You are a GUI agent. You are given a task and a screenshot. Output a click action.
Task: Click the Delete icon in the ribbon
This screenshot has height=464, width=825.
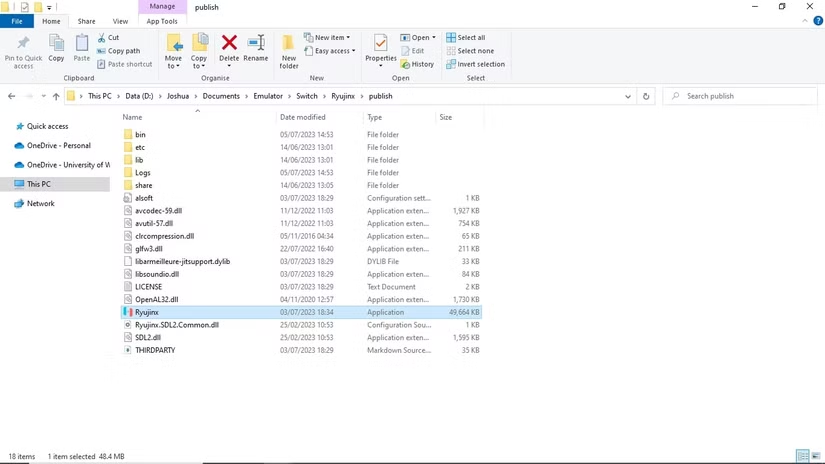(x=229, y=43)
